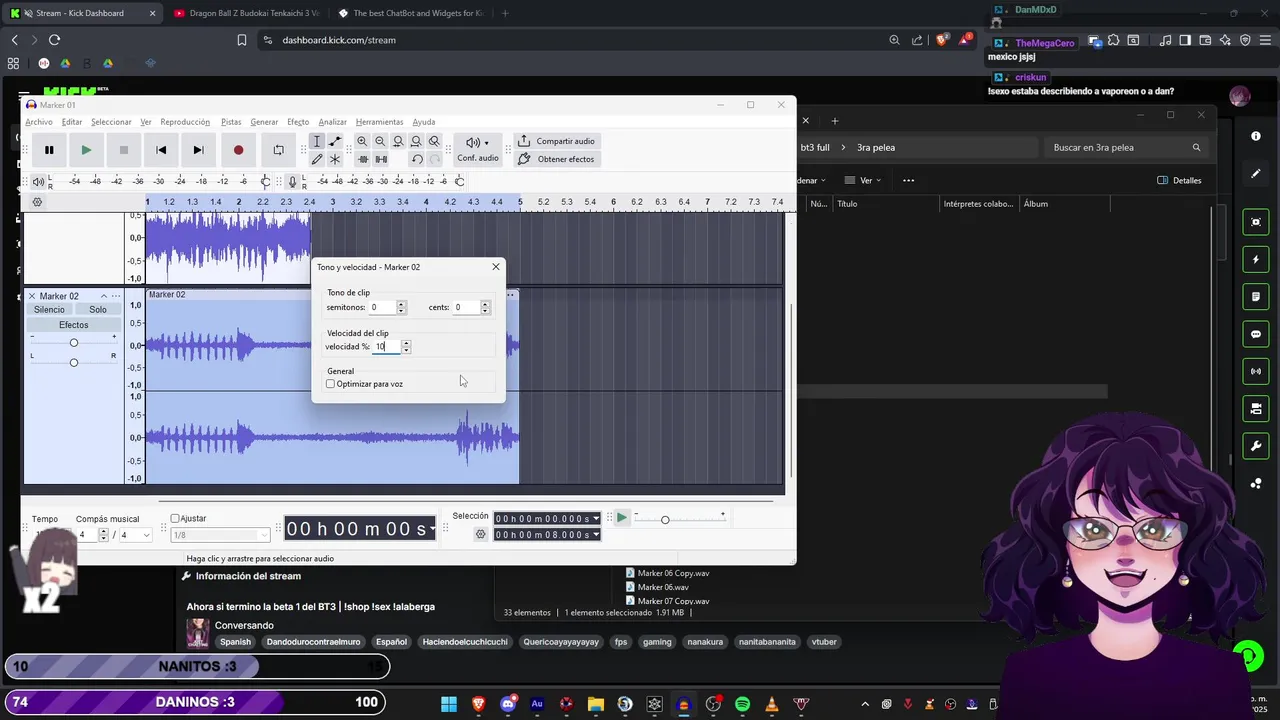Undo the last action
The height and width of the screenshot is (720, 1280).
(416, 159)
